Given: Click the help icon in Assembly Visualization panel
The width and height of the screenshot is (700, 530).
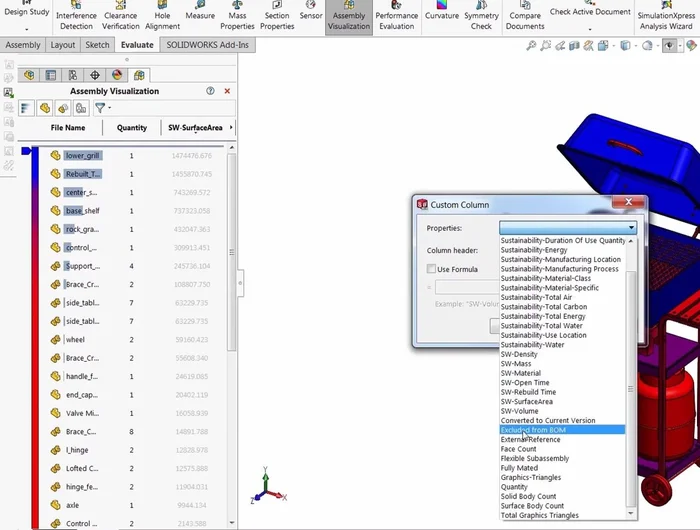Looking at the screenshot, I should (211, 91).
